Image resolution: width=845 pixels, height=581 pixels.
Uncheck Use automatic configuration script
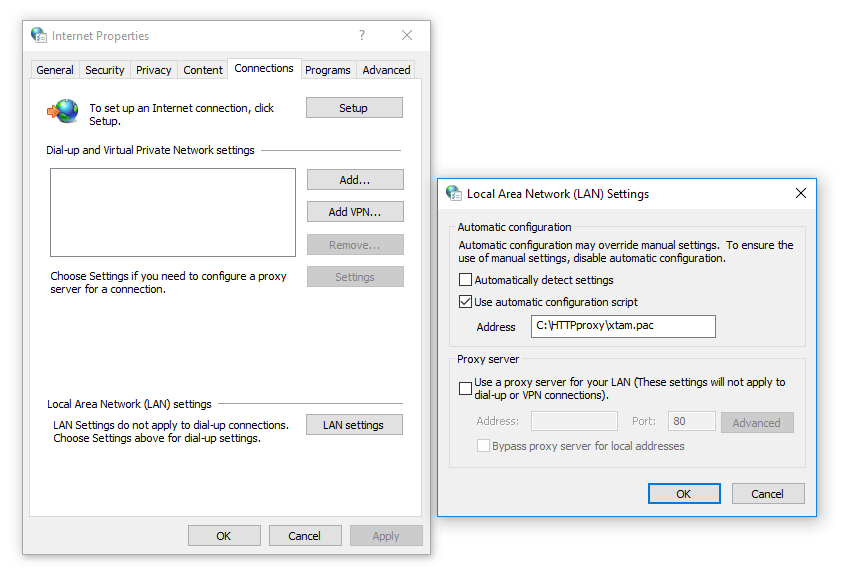click(465, 302)
